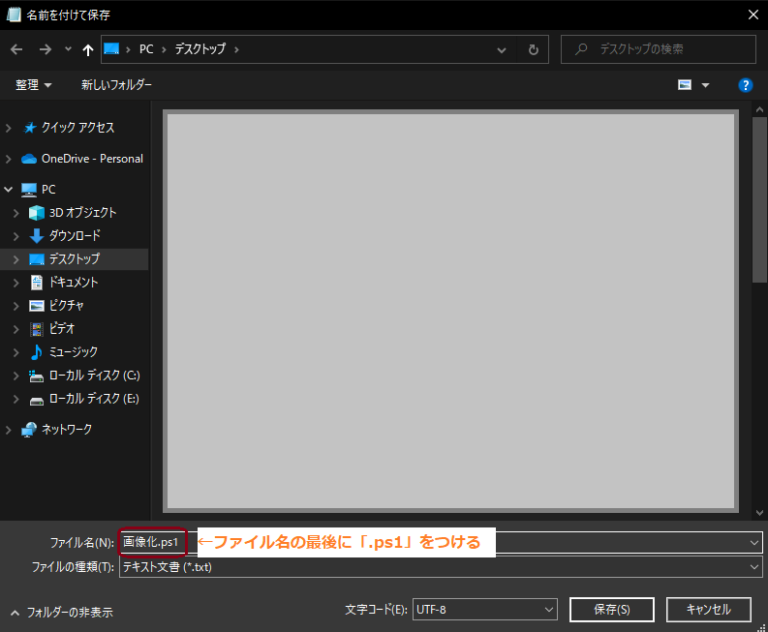Click the Back navigation arrow
This screenshot has height=632, width=768.
click(17, 49)
